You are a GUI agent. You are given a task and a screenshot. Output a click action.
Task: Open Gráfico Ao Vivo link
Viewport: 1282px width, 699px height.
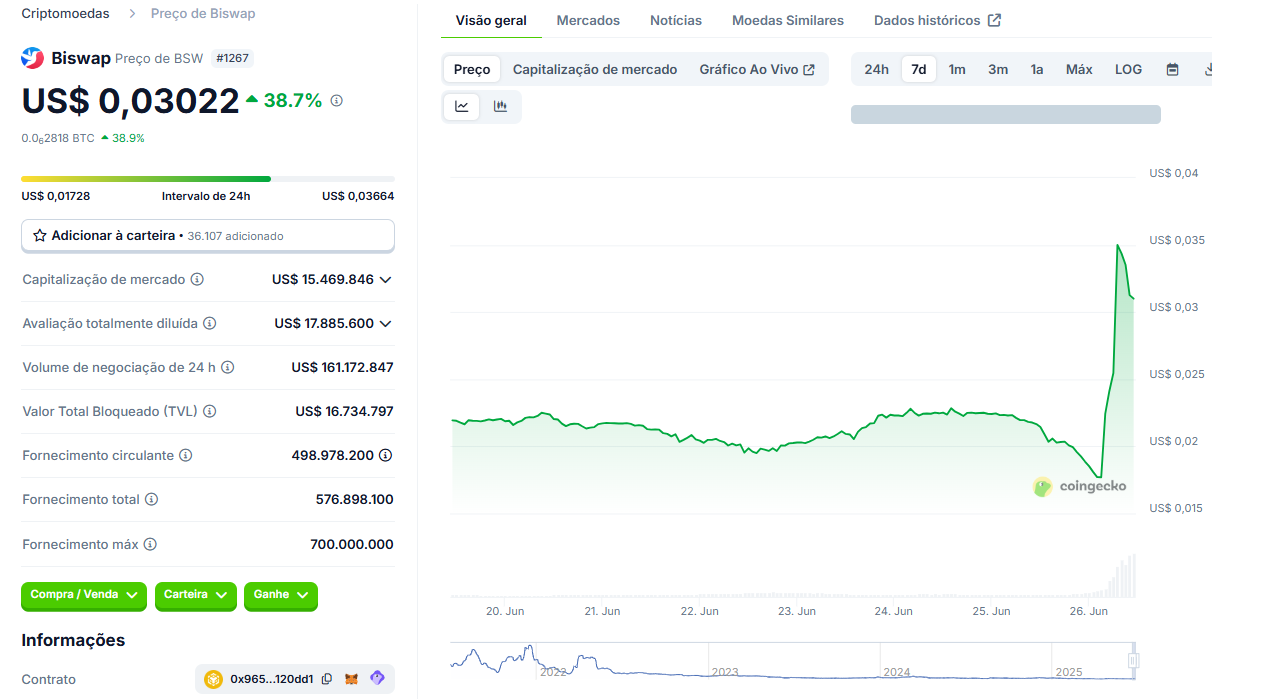pos(757,69)
